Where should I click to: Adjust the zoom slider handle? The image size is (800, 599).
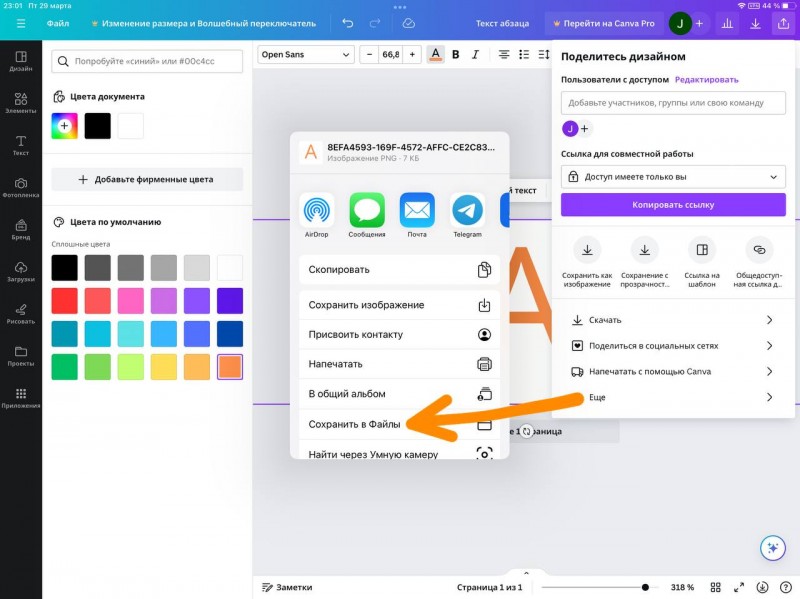(x=645, y=587)
